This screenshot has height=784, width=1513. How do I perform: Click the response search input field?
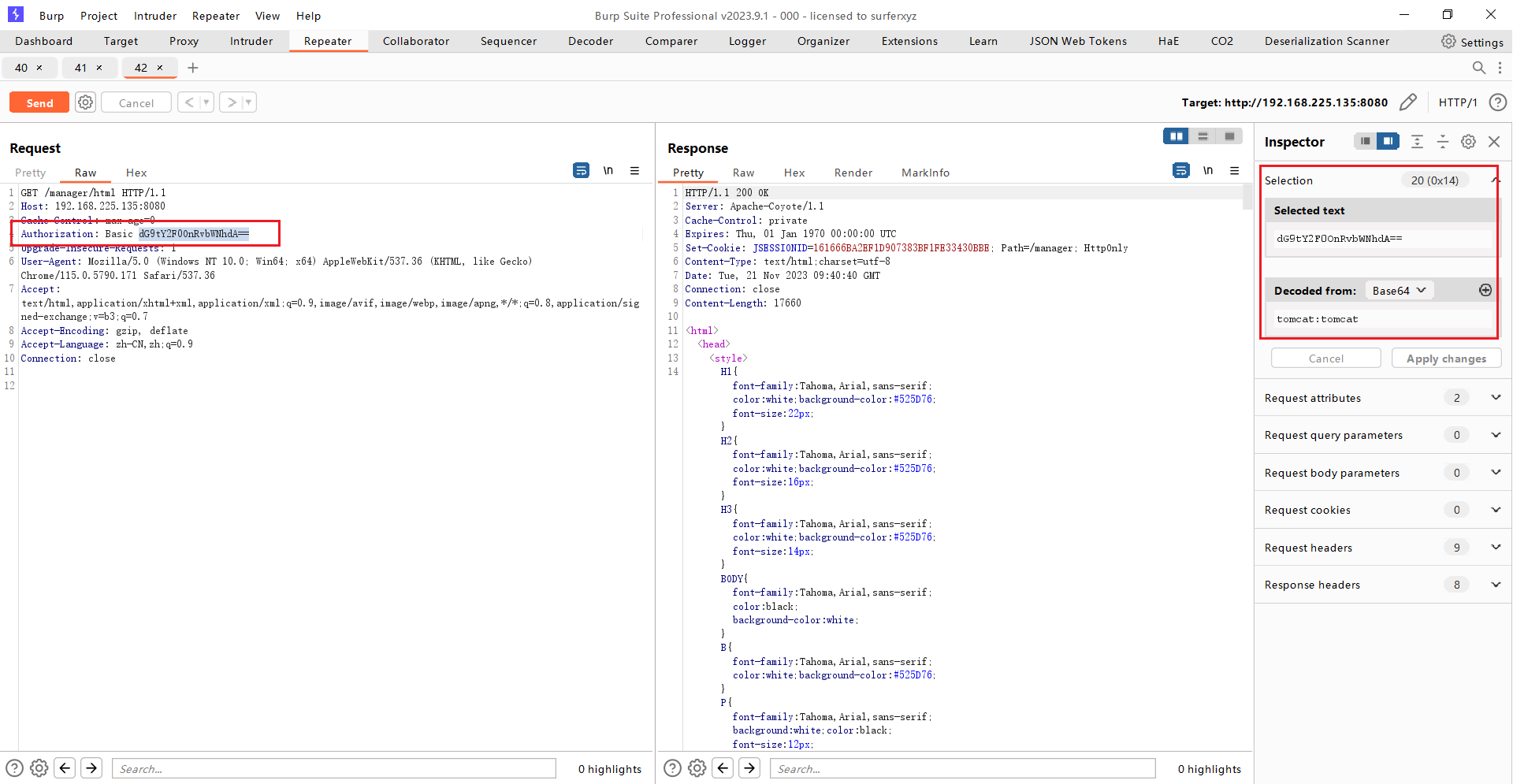click(x=961, y=769)
